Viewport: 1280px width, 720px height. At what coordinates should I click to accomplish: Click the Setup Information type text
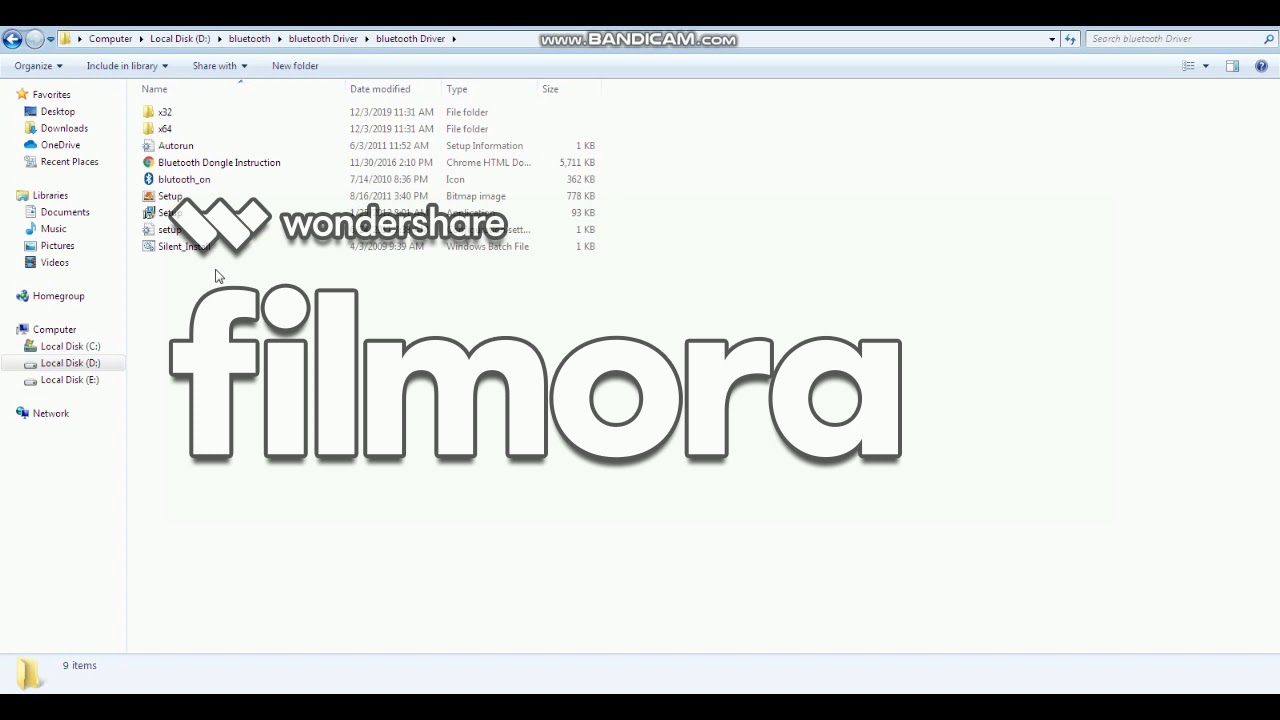(484, 146)
